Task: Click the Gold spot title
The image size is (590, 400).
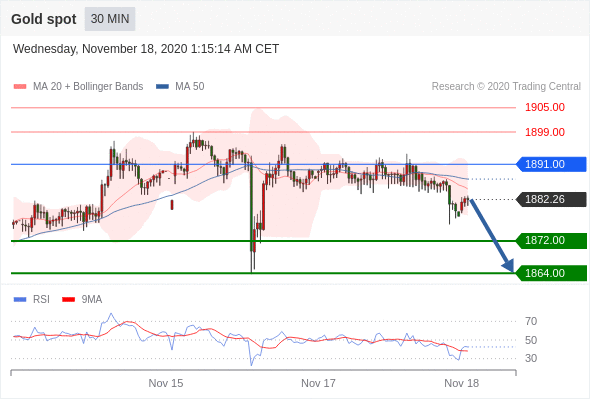Action: point(44,19)
